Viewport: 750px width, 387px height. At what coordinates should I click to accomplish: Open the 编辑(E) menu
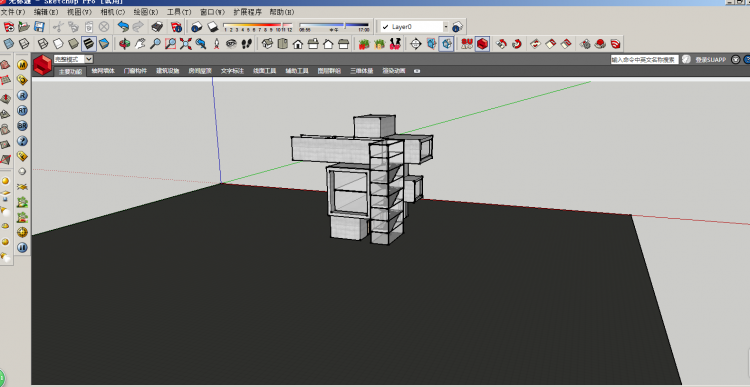tap(46, 12)
